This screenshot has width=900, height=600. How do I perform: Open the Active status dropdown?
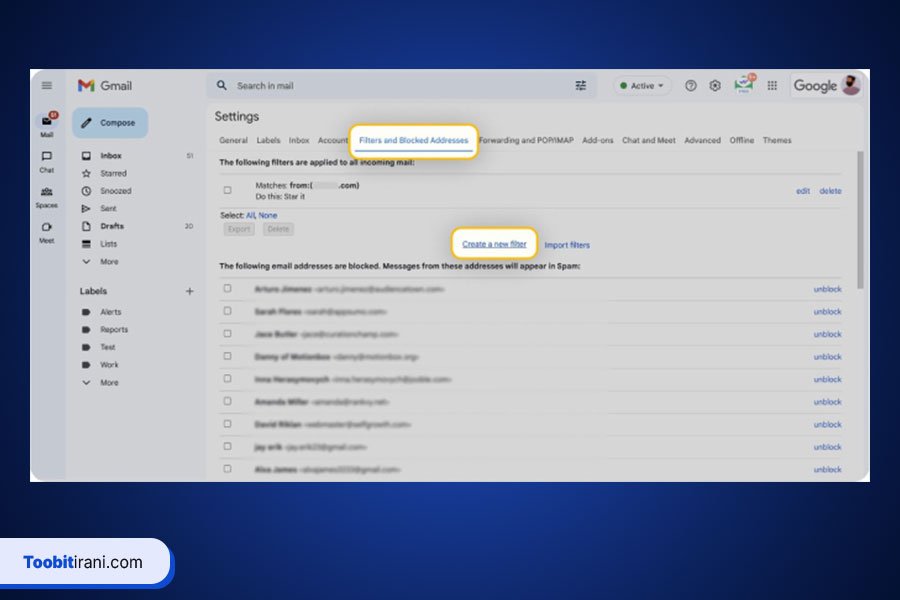(642, 86)
